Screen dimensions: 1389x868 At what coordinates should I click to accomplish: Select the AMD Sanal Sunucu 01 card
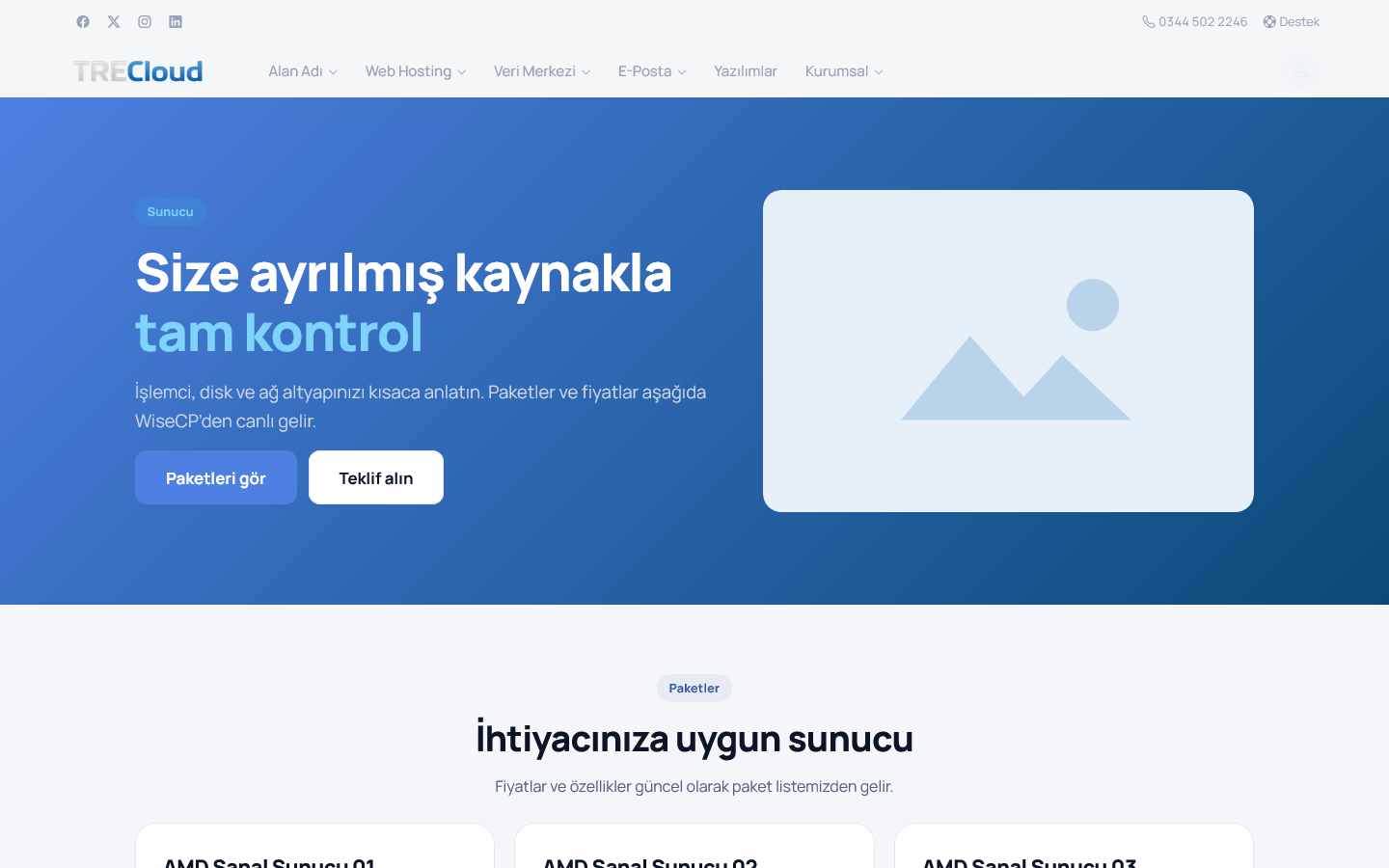click(x=314, y=846)
